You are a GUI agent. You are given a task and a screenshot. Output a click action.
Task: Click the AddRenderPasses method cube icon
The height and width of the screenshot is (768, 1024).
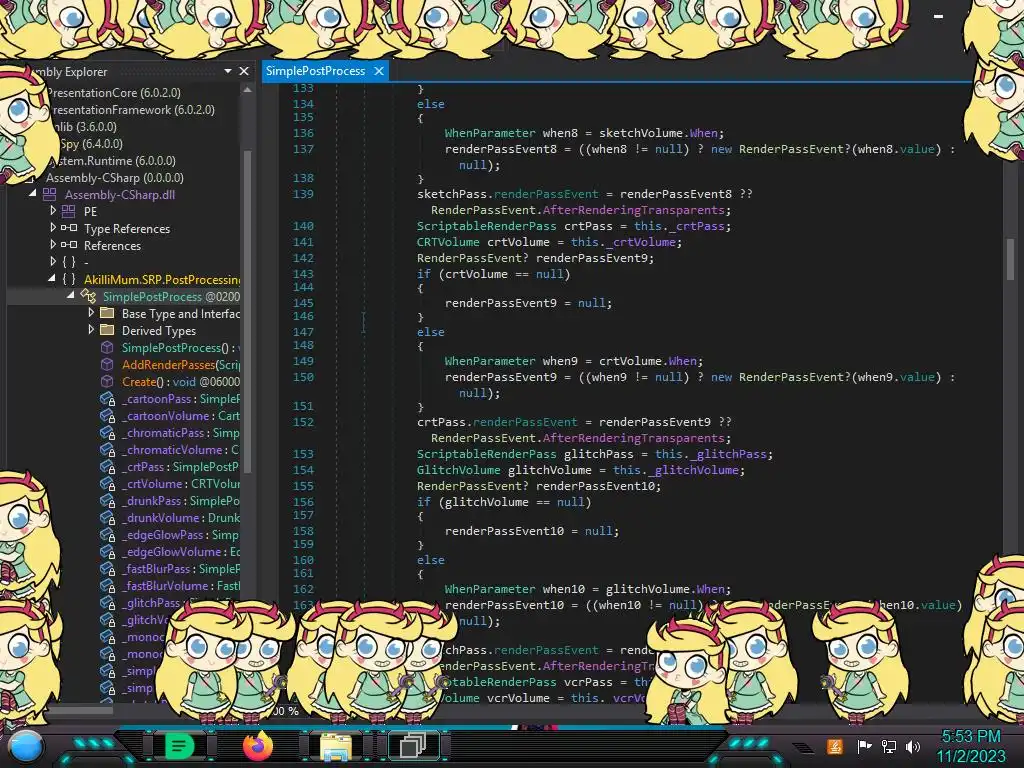[x=107, y=364]
